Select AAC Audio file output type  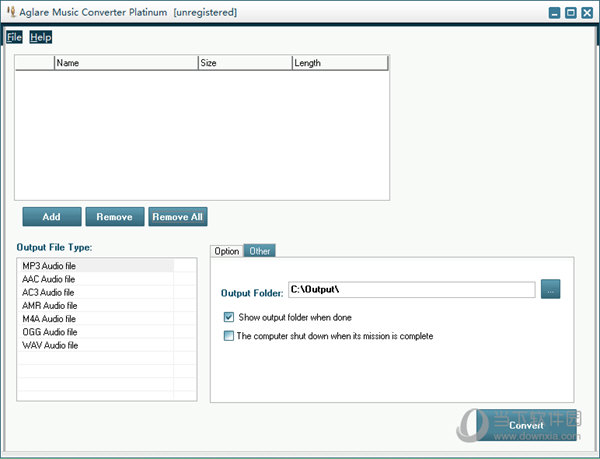(95, 279)
